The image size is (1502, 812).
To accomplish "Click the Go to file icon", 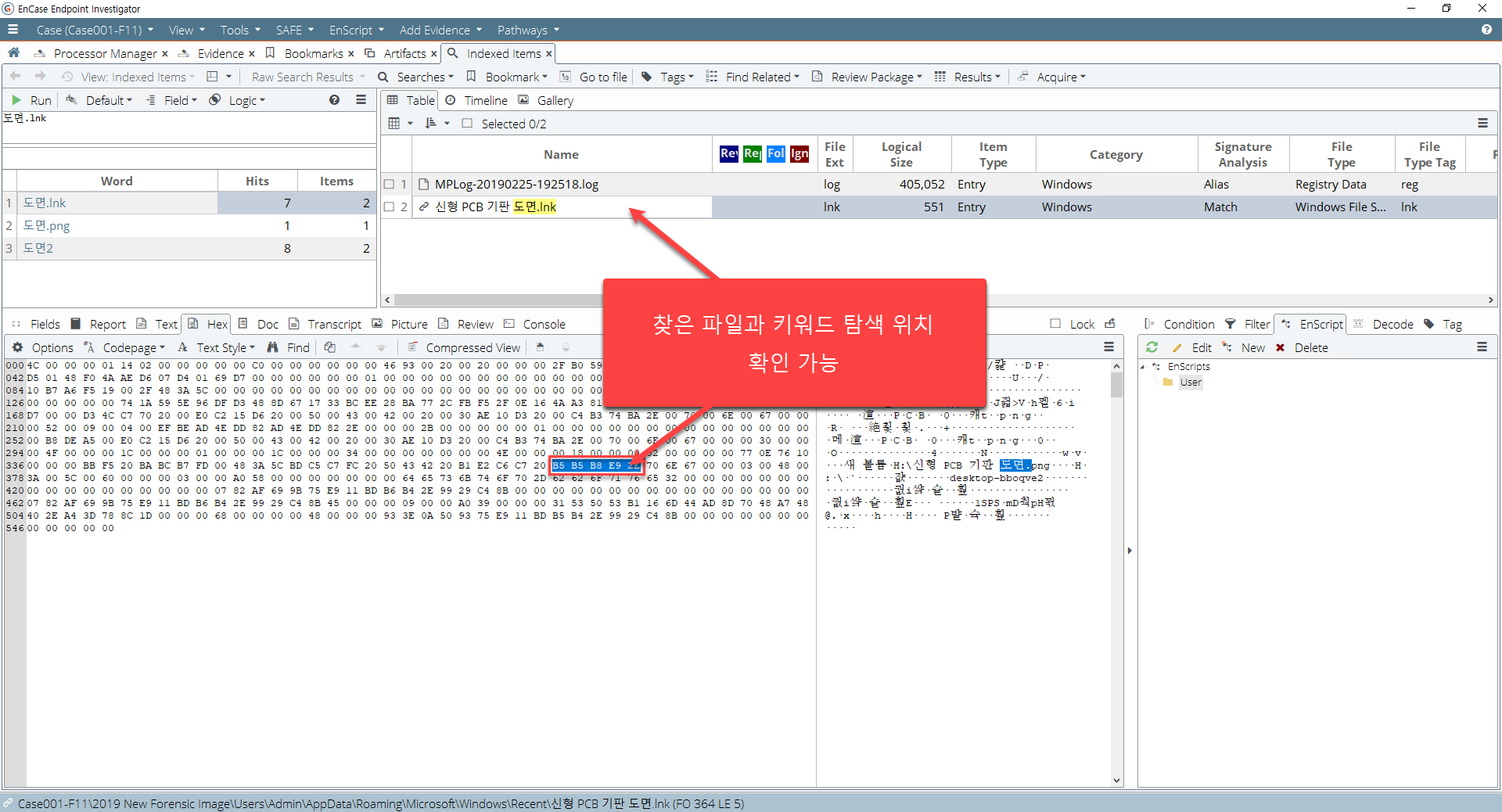I will point(566,77).
